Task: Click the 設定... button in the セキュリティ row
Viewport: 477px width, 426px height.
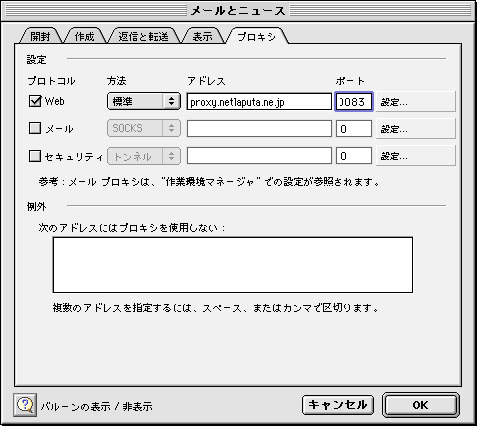Action: pyautogui.click(x=415, y=156)
